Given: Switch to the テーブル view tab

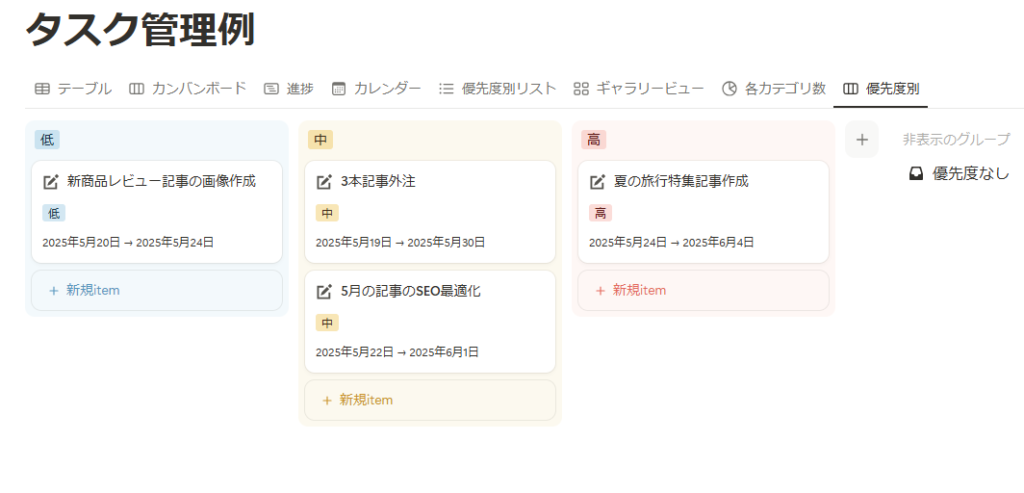Looking at the screenshot, I should pyautogui.click(x=73, y=89).
